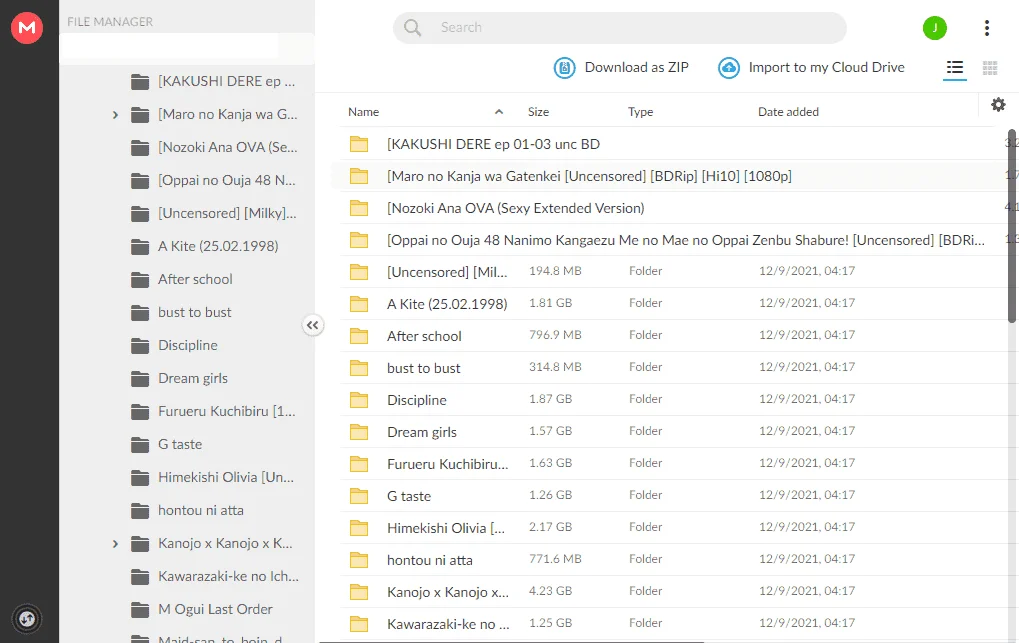The width and height of the screenshot is (1019, 643).
Task: Switch to list view
Action: coord(955,67)
